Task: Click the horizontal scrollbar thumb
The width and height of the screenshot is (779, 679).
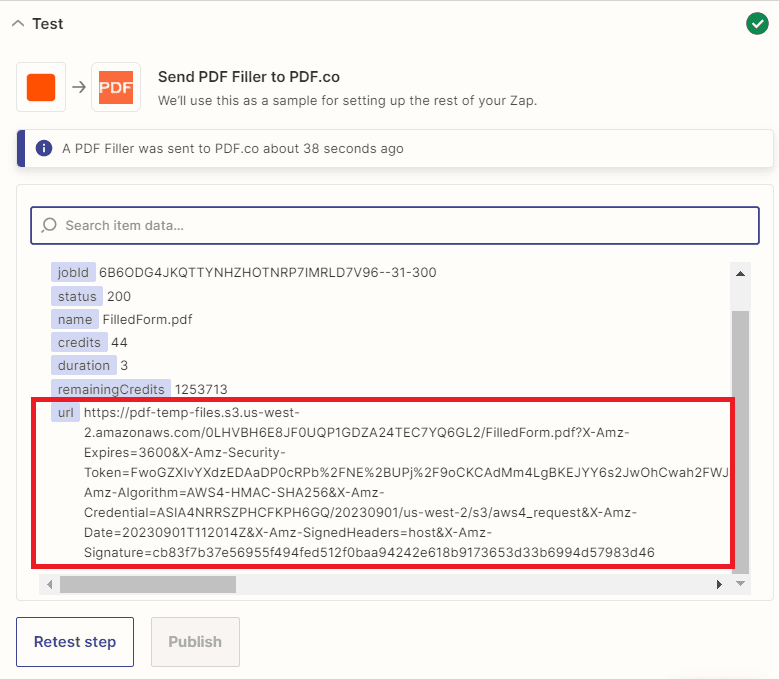Action: point(147,584)
